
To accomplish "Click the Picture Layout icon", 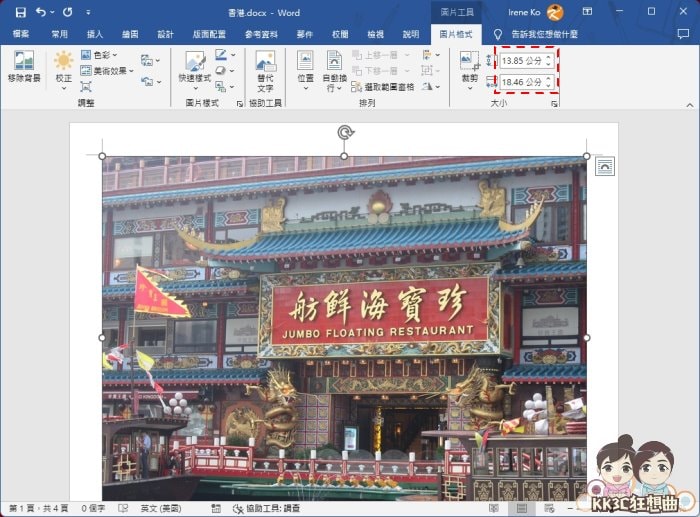I will pyautogui.click(x=221, y=86).
